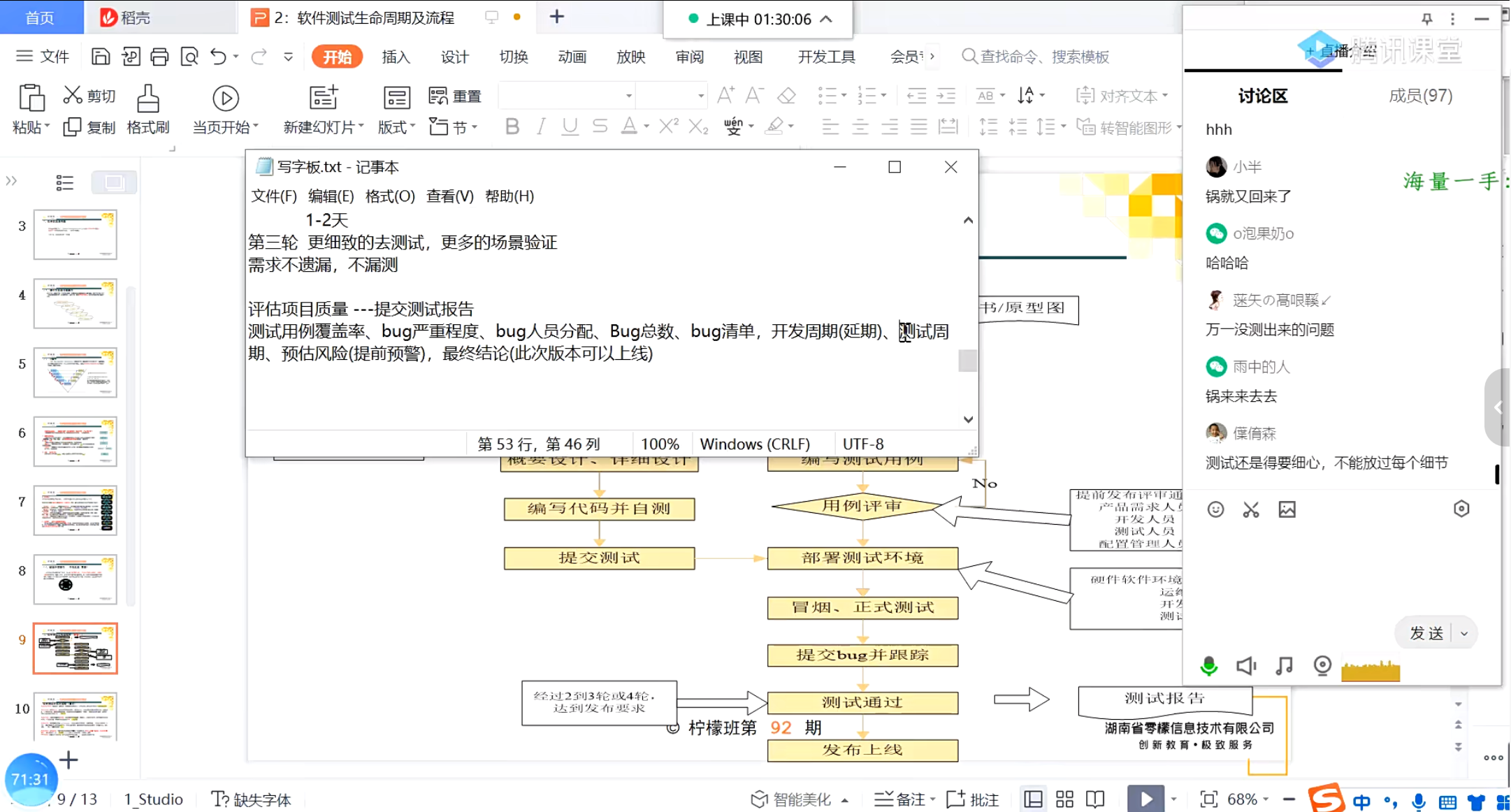Start slideshow from current page (当页开始)

(x=226, y=99)
